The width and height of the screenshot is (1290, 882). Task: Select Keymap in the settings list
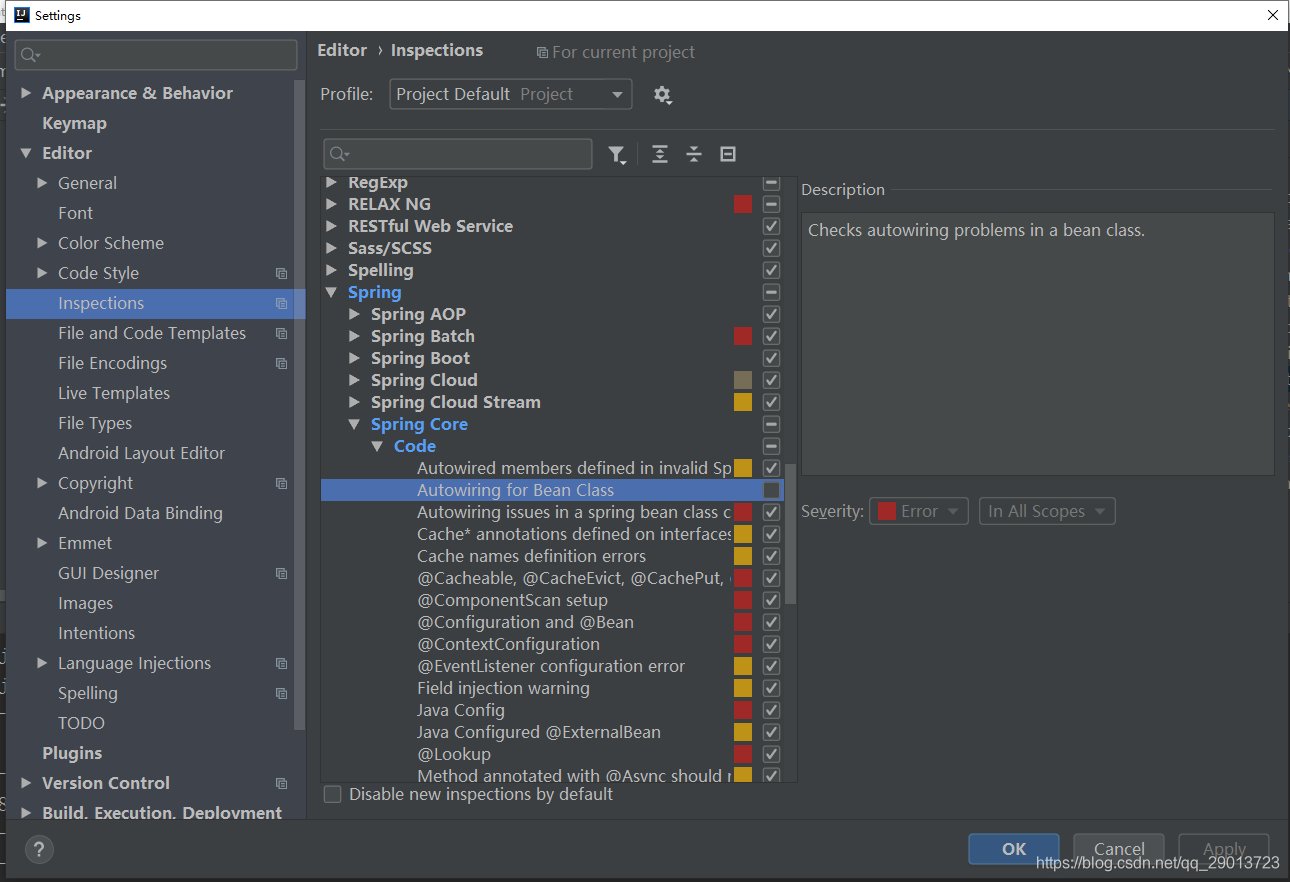click(74, 123)
